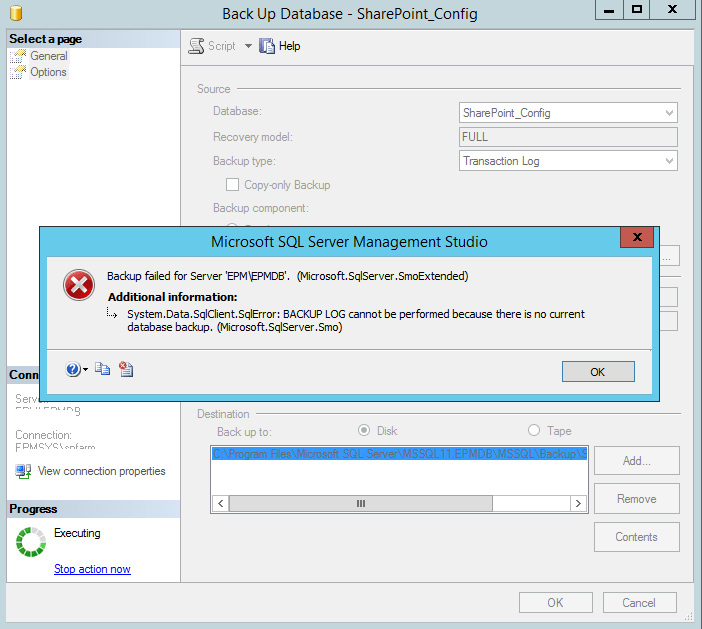Click OK in the error dialog
The image size is (702, 629).
pos(598,372)
